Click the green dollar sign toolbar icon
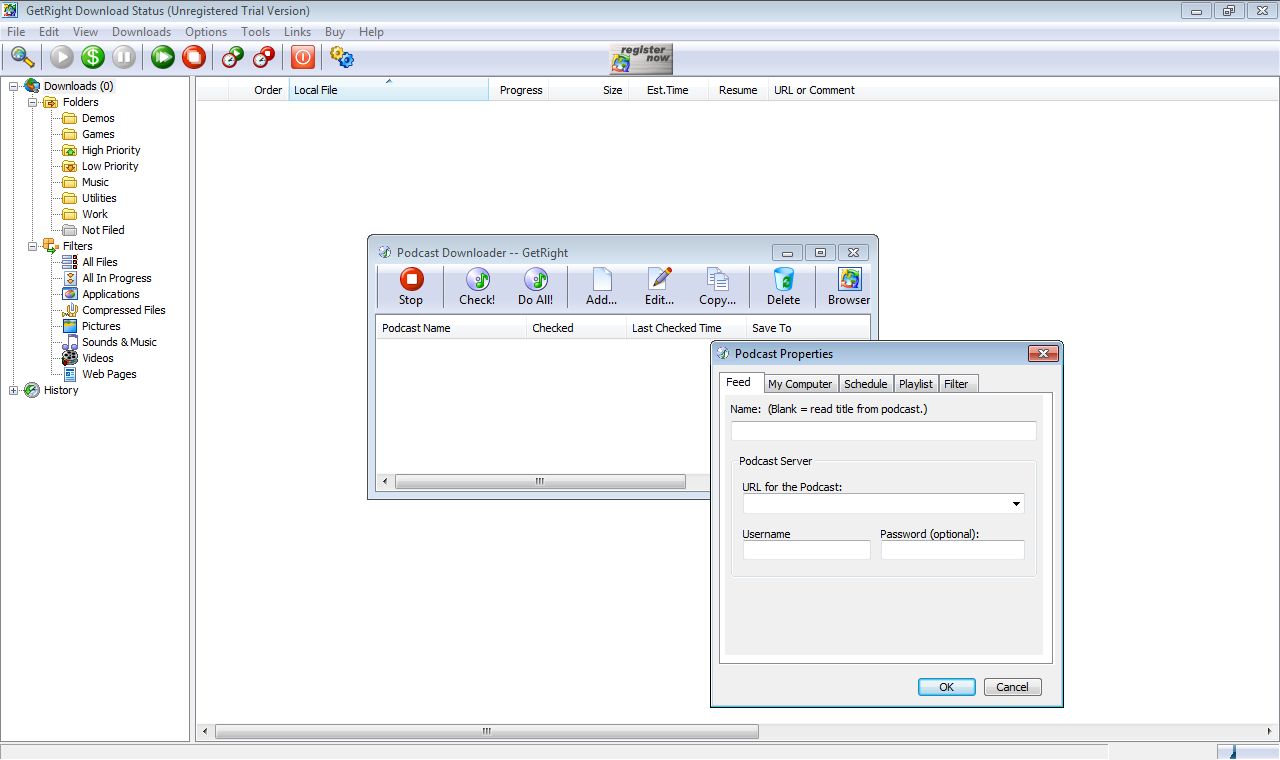 click(x=93, y=57)
